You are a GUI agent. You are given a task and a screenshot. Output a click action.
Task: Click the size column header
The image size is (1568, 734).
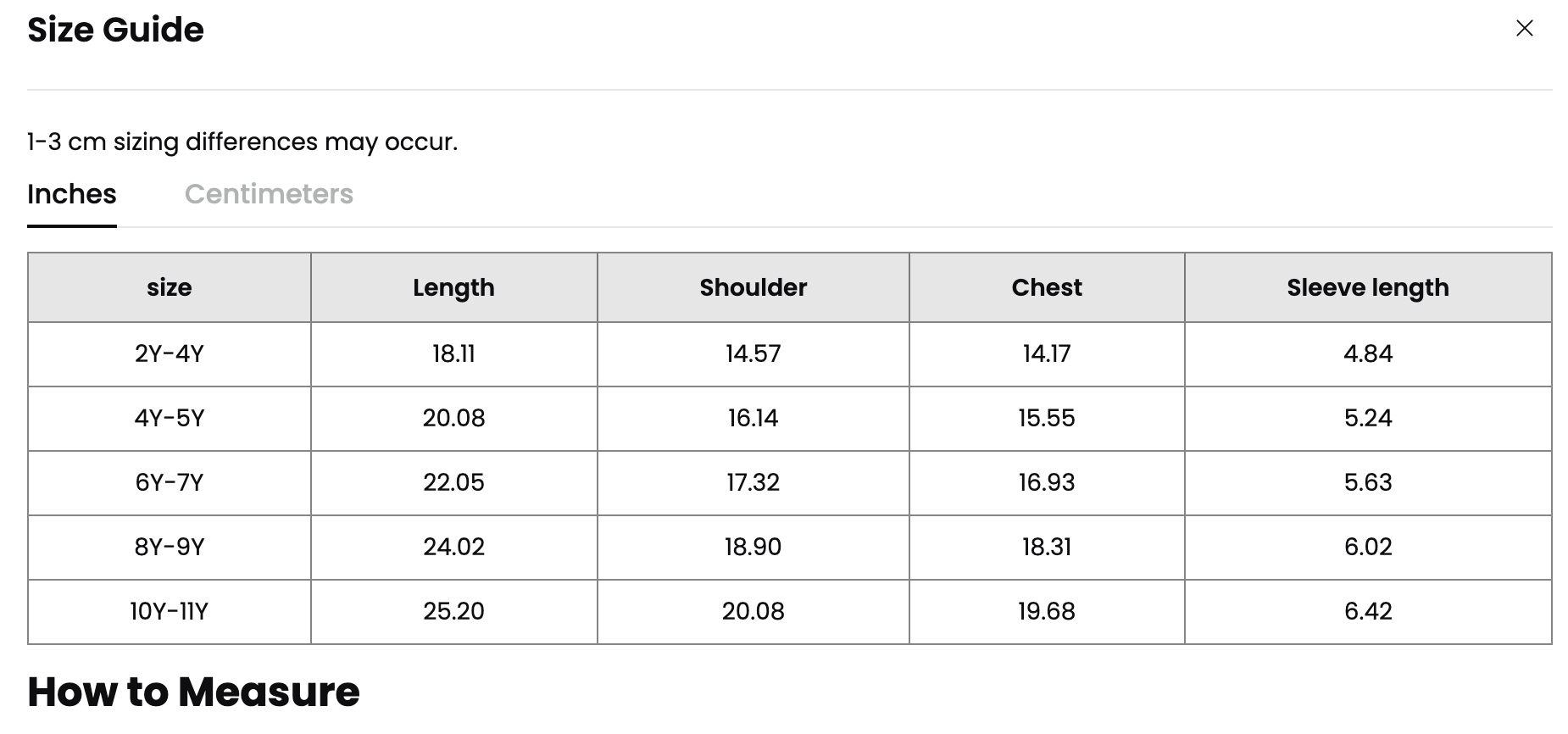tap(170, 287)
